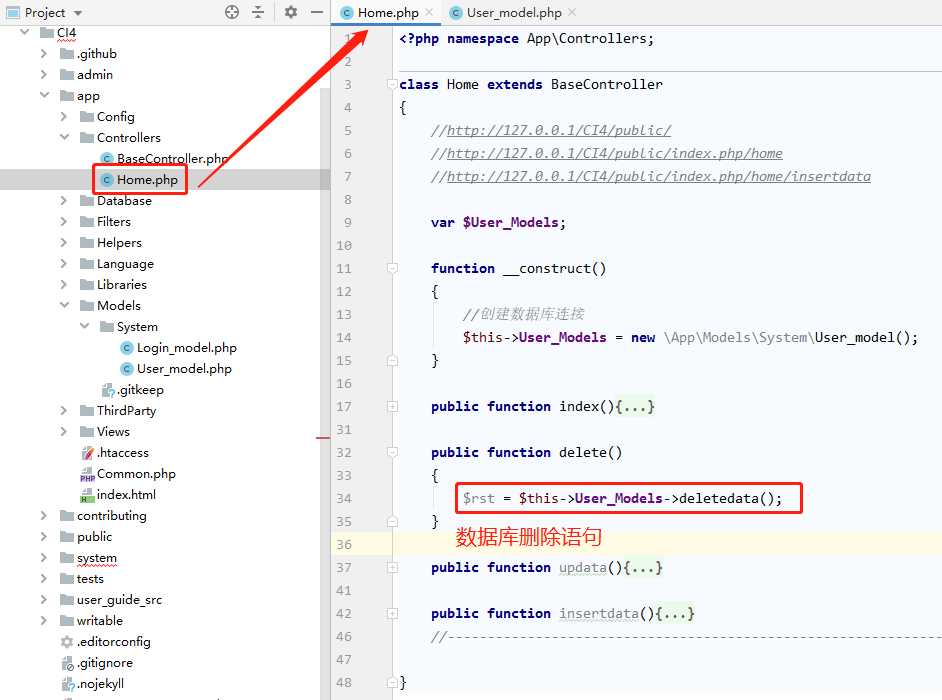Image resolution: width=942 pixels, height=700 pixels.
Task: Open the index.php/home URL link
Action: coord(615,153)
